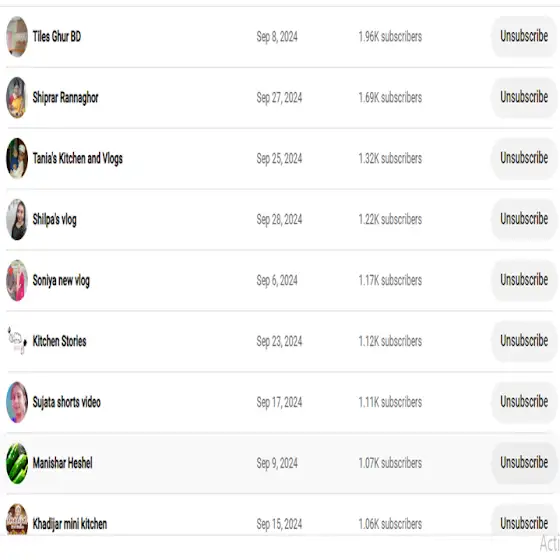
Task: Open Sujata shorts video avatar
Action: (x=17, y=402)
